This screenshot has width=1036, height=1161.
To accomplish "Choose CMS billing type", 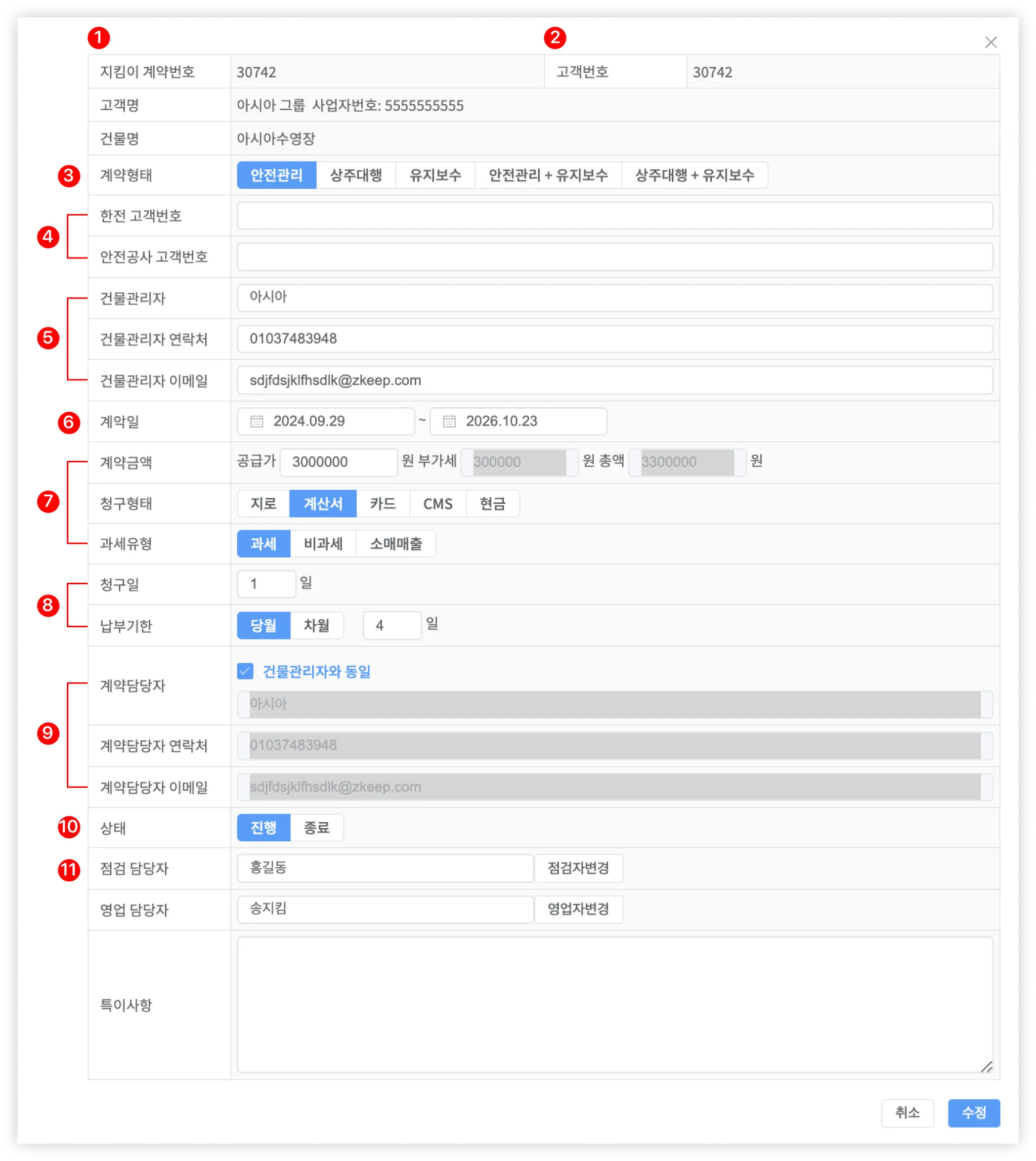I will pos(437,504).
